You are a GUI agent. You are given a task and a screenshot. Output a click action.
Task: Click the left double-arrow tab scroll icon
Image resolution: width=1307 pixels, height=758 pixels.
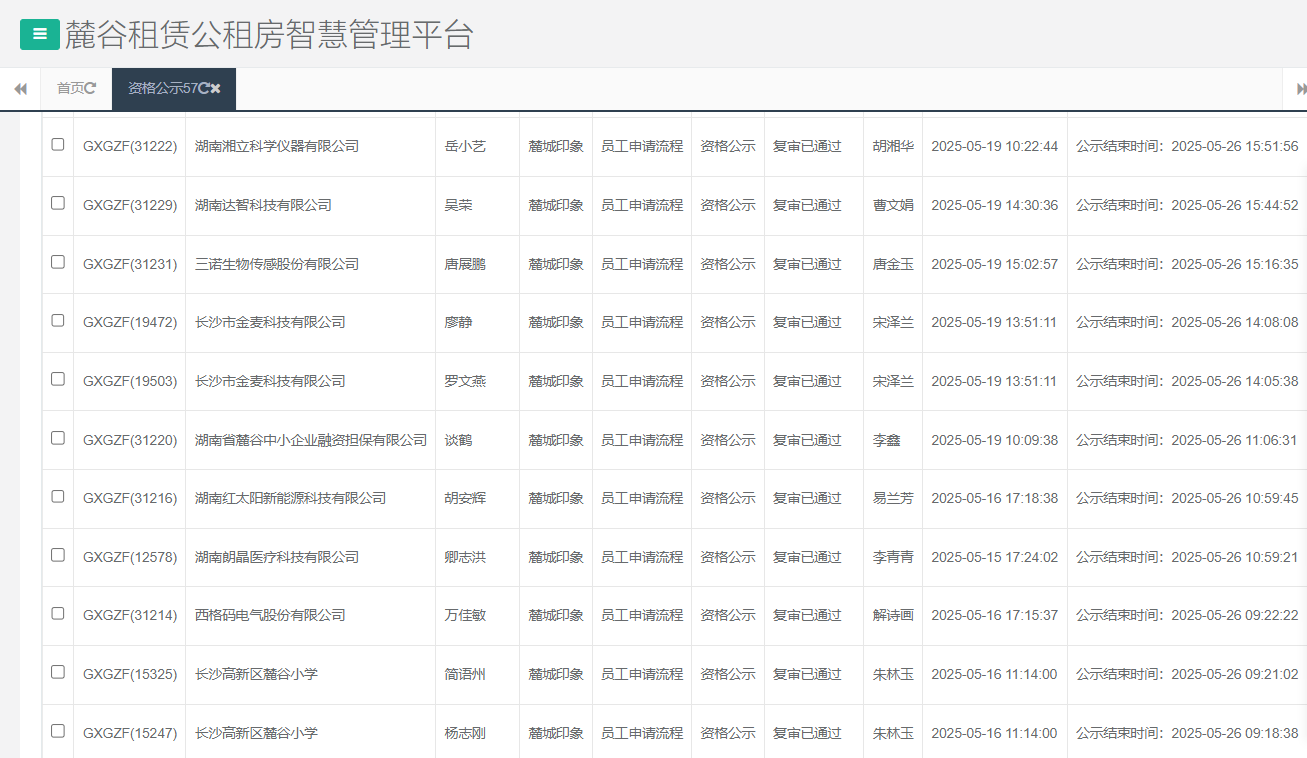[20, 88]
